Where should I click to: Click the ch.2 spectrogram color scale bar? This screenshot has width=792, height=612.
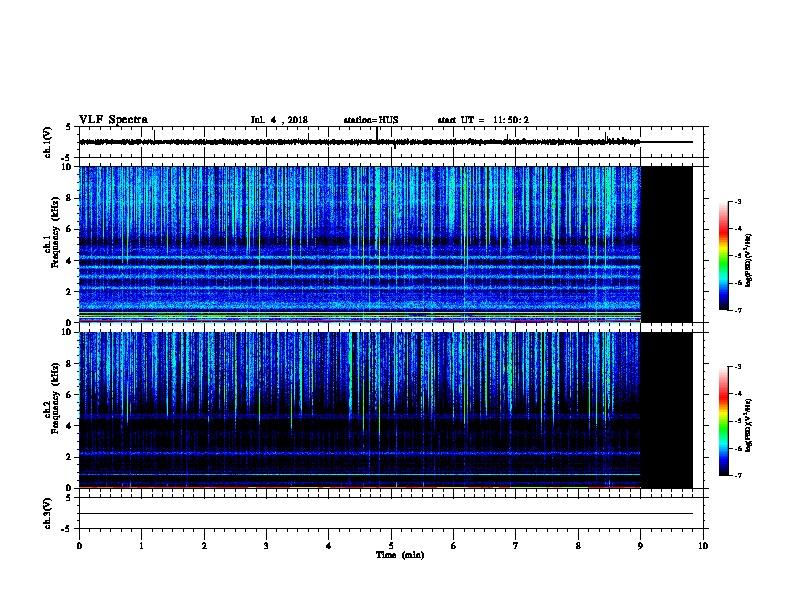pos(724,421)
